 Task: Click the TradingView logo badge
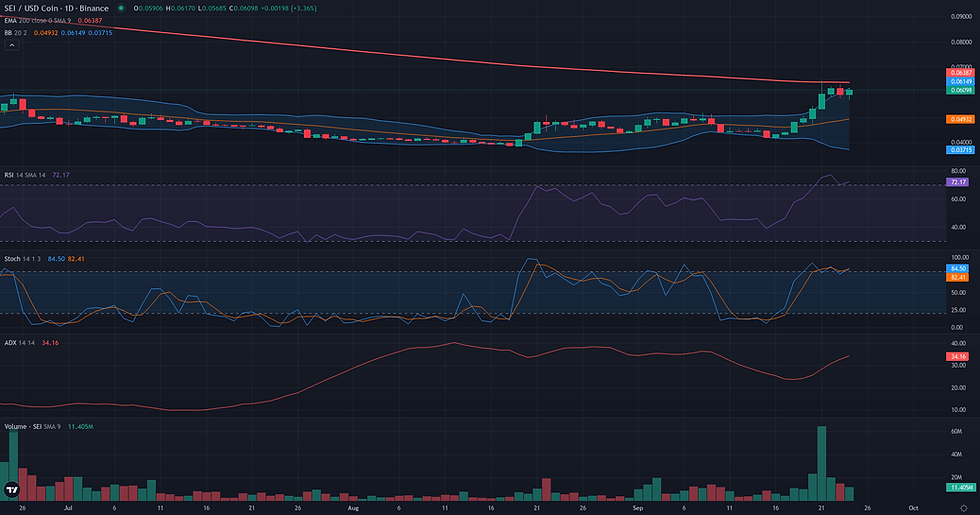coord(11,490)
